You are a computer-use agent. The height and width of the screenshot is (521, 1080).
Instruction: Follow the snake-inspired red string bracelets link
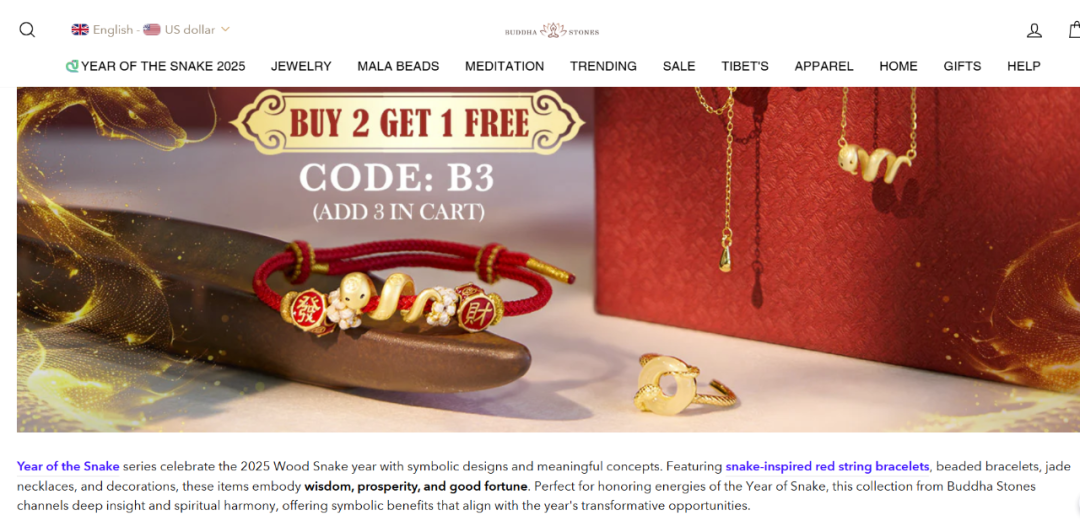[827, 467]
